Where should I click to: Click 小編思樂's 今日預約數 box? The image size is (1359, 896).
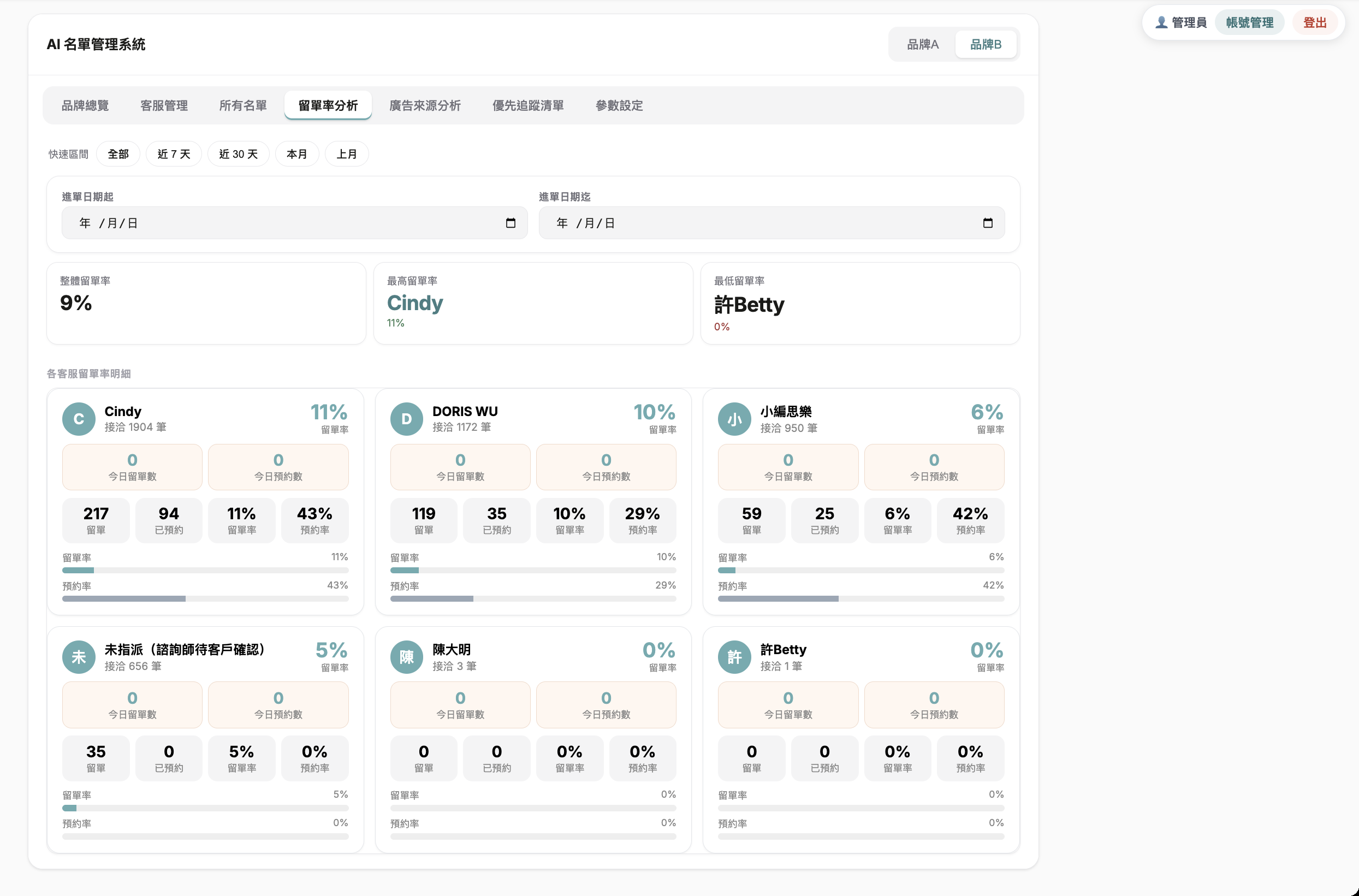click(934, 467)
